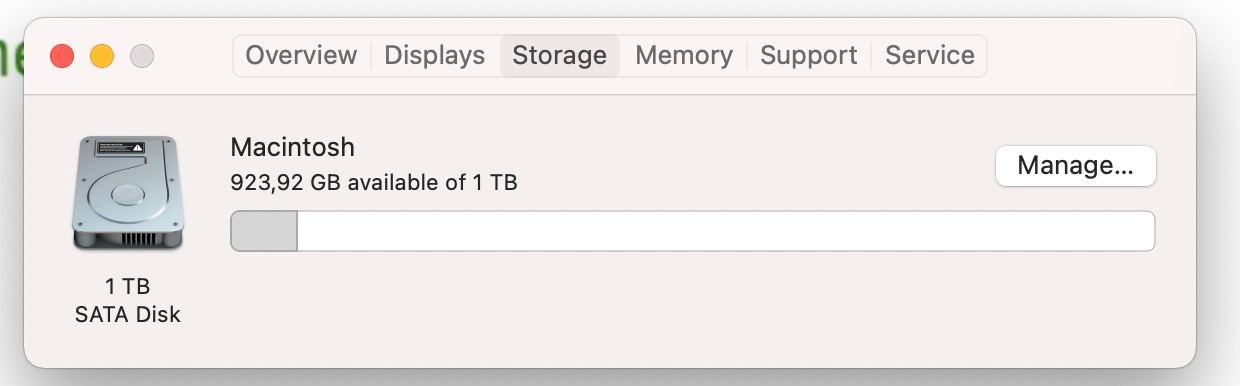Click the warning label on the disk icon
Viewport: 1240px width, 386px height.
coord(120,148)
